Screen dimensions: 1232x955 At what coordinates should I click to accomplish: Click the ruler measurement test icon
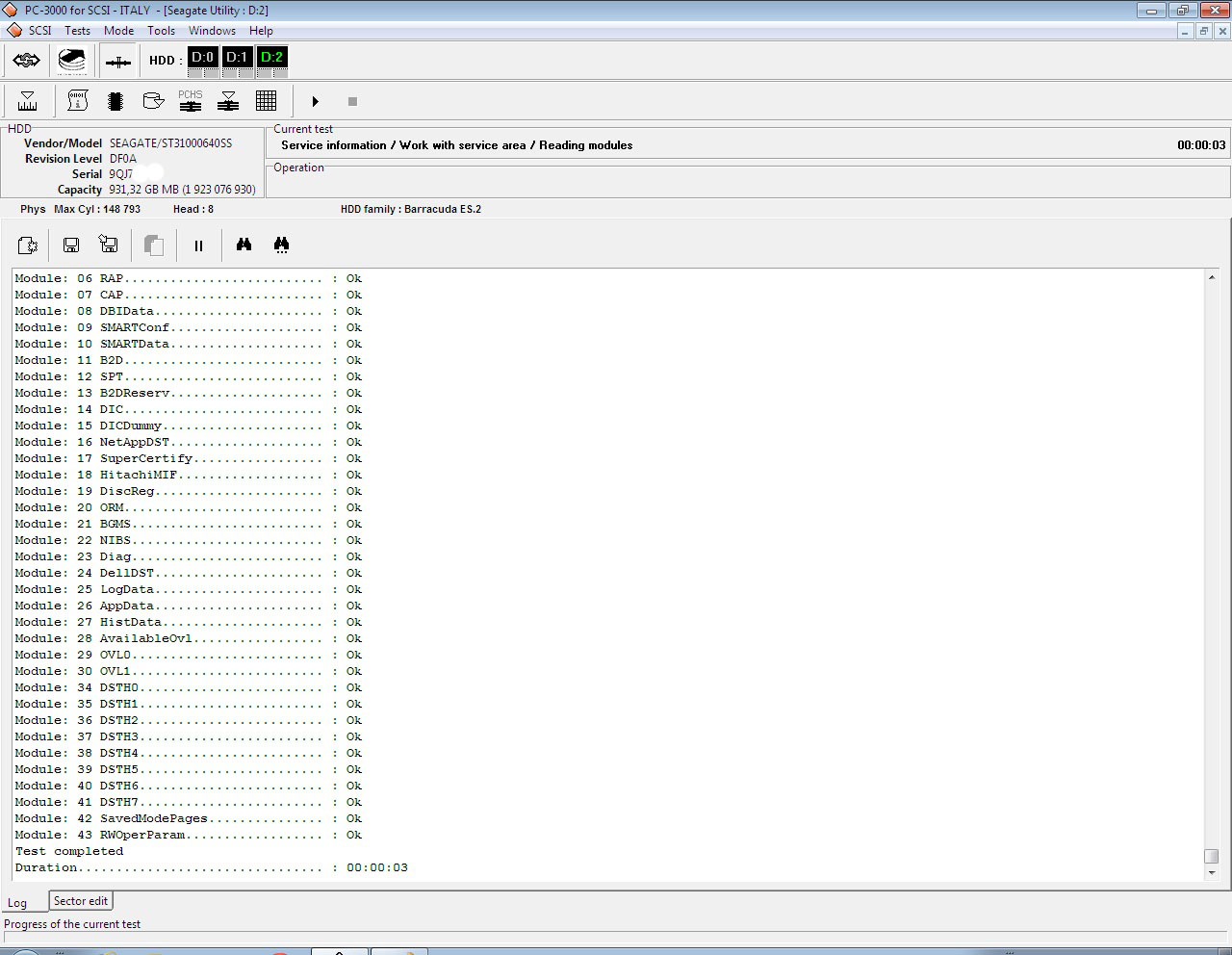tap(27, 101)
